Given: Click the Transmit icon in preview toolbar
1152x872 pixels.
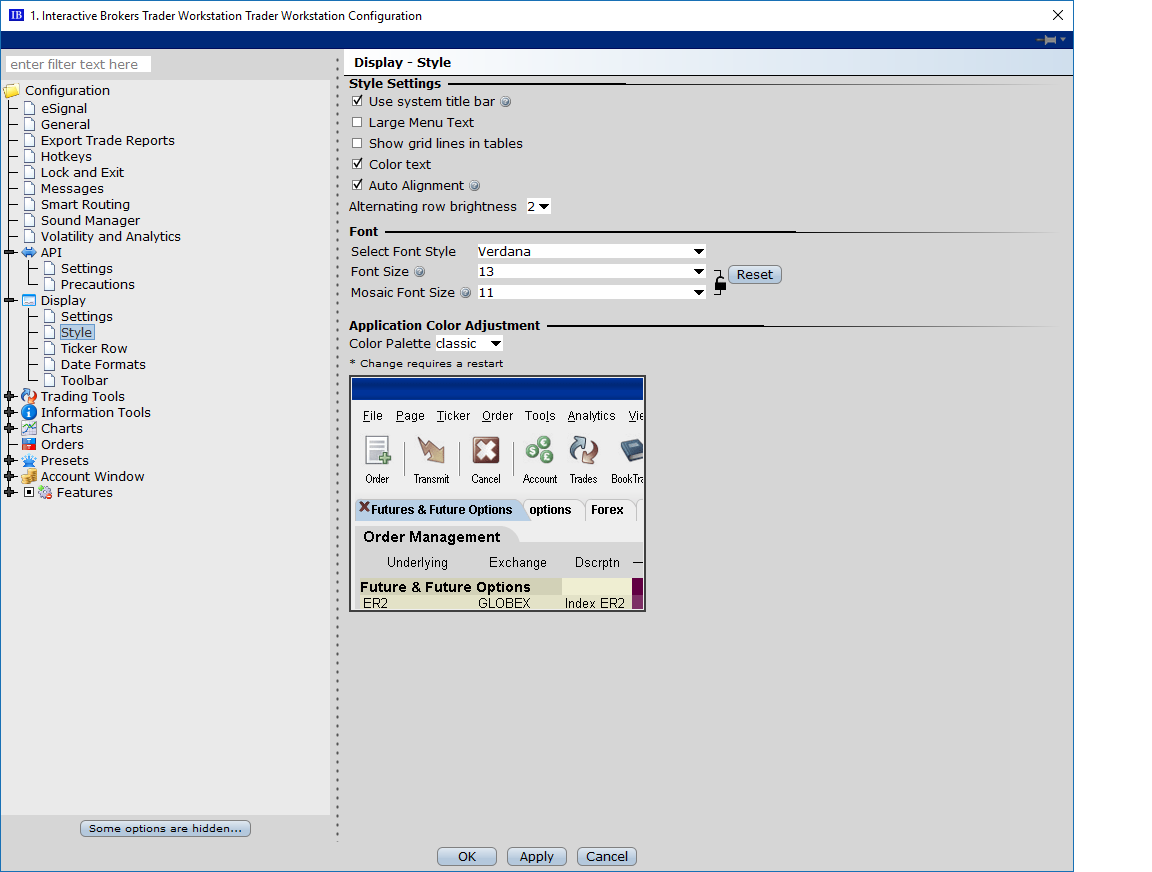Looking at the screenshot, I should pos(431,450).
